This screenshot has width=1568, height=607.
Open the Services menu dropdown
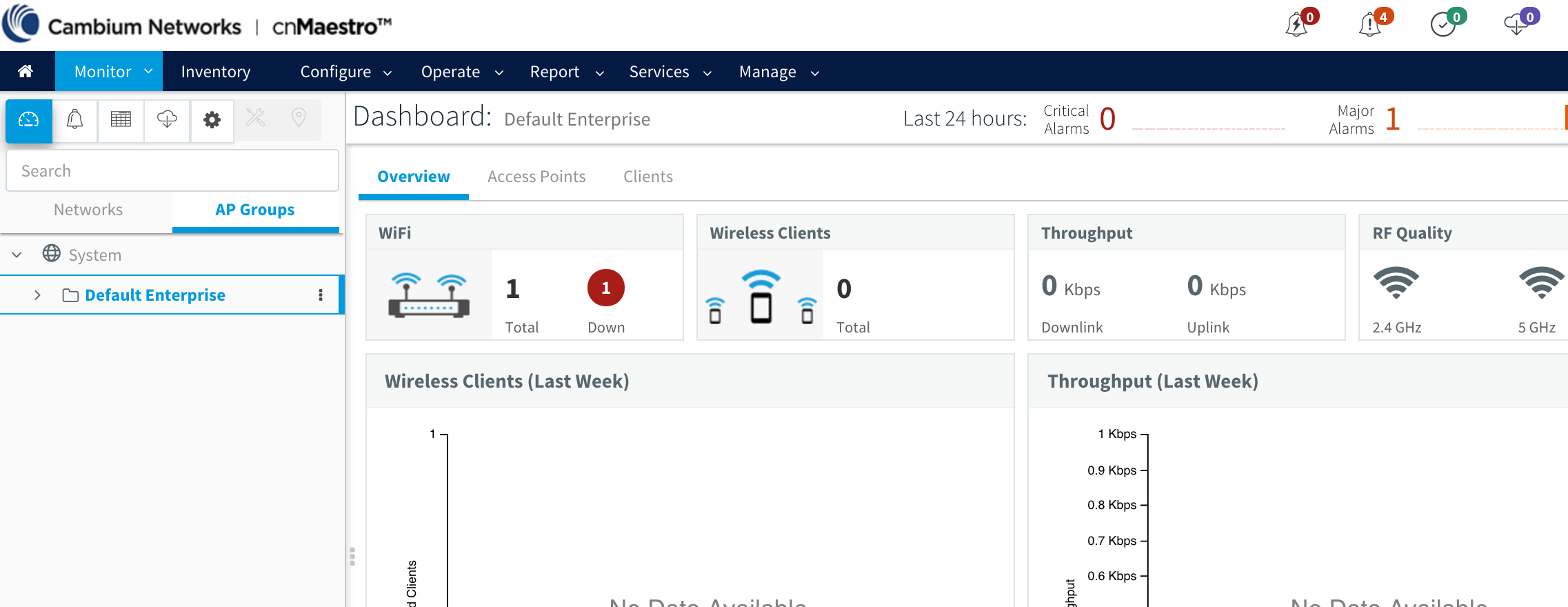[x=670, y=72]
